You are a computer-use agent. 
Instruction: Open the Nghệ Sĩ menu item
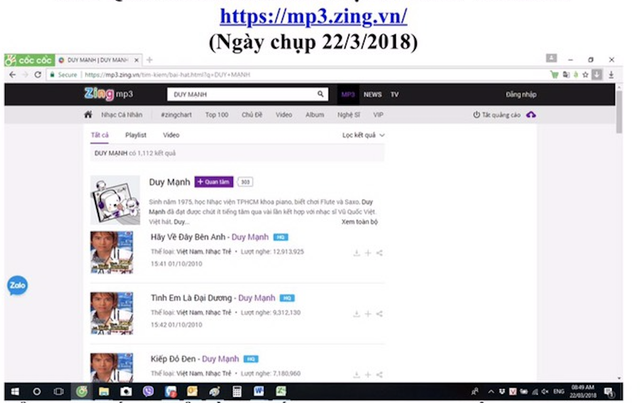(349, 115)
